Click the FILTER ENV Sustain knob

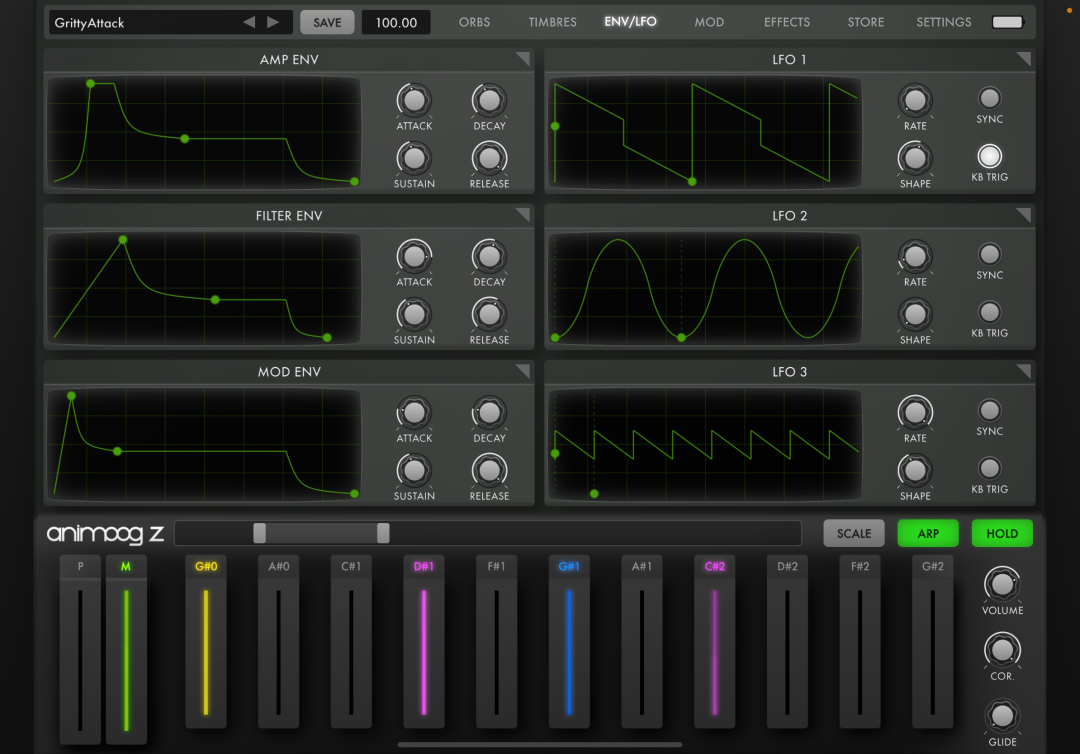414,315
